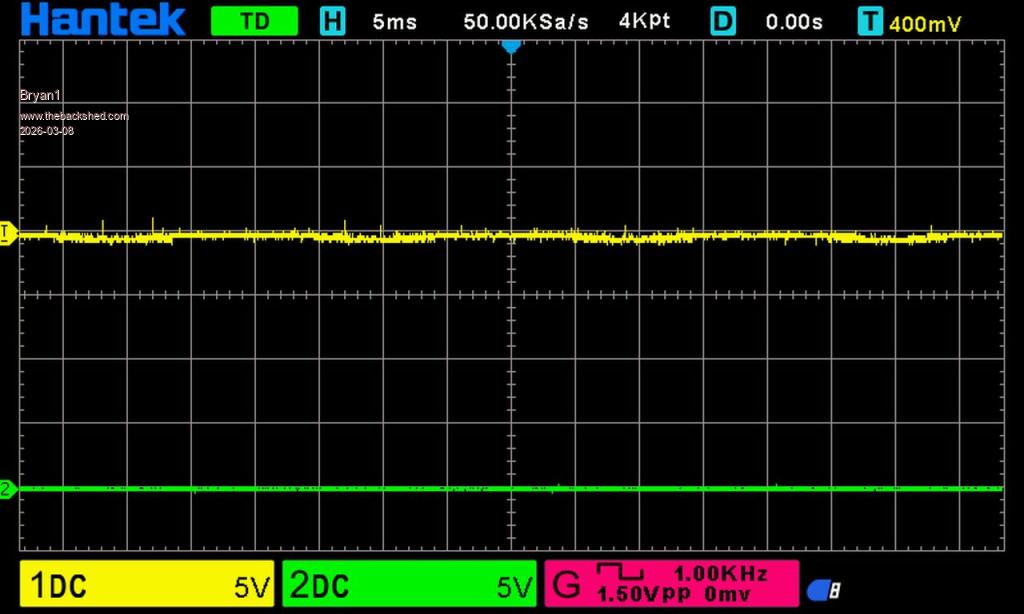
Task: Open the 4Kpt memory depth setting
Action: tap(644, 21)
